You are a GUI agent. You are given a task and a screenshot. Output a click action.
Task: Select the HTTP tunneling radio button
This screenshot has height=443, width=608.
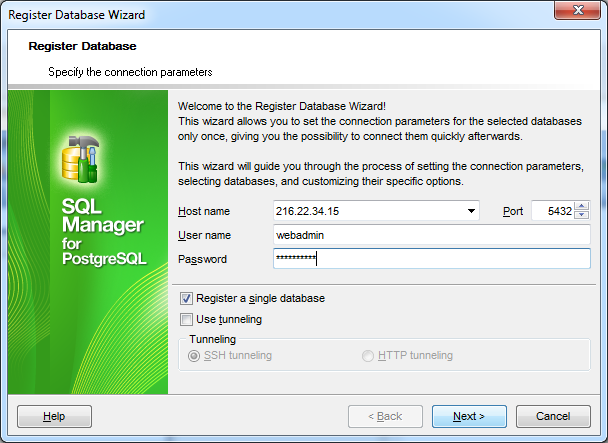click(x=368, y=356)
